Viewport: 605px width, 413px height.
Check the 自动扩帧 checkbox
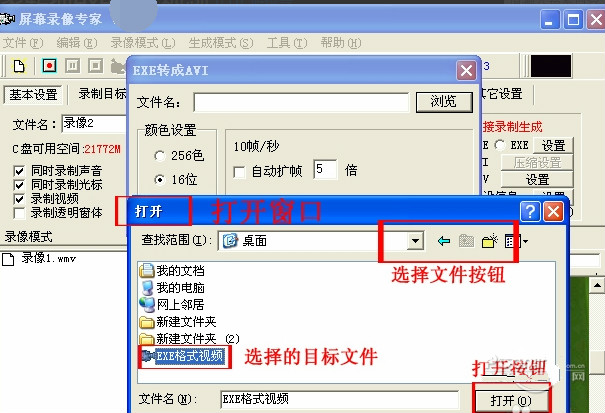(239, 172)
